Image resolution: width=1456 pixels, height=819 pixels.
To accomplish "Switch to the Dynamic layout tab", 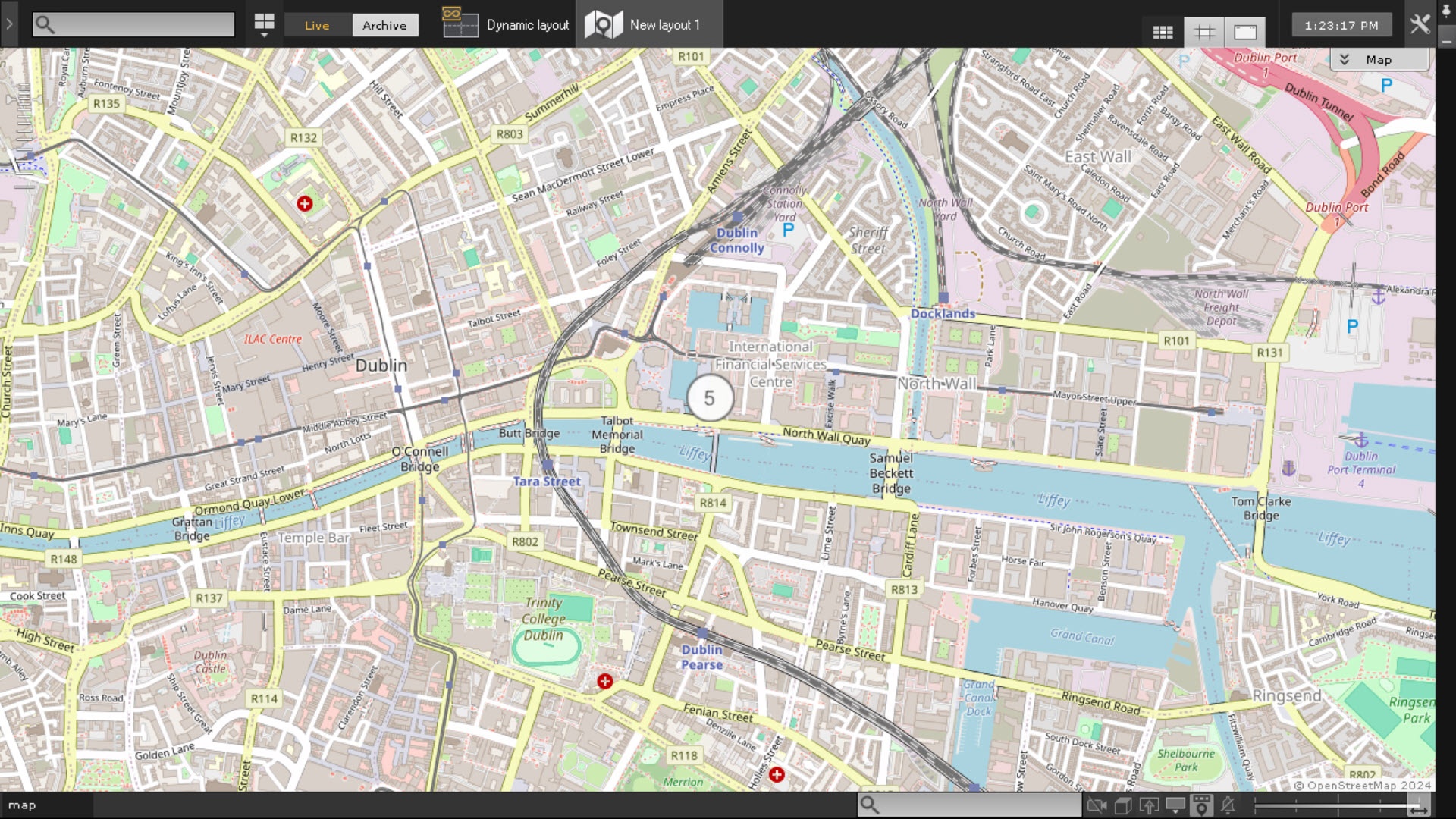I will (506, 24).
